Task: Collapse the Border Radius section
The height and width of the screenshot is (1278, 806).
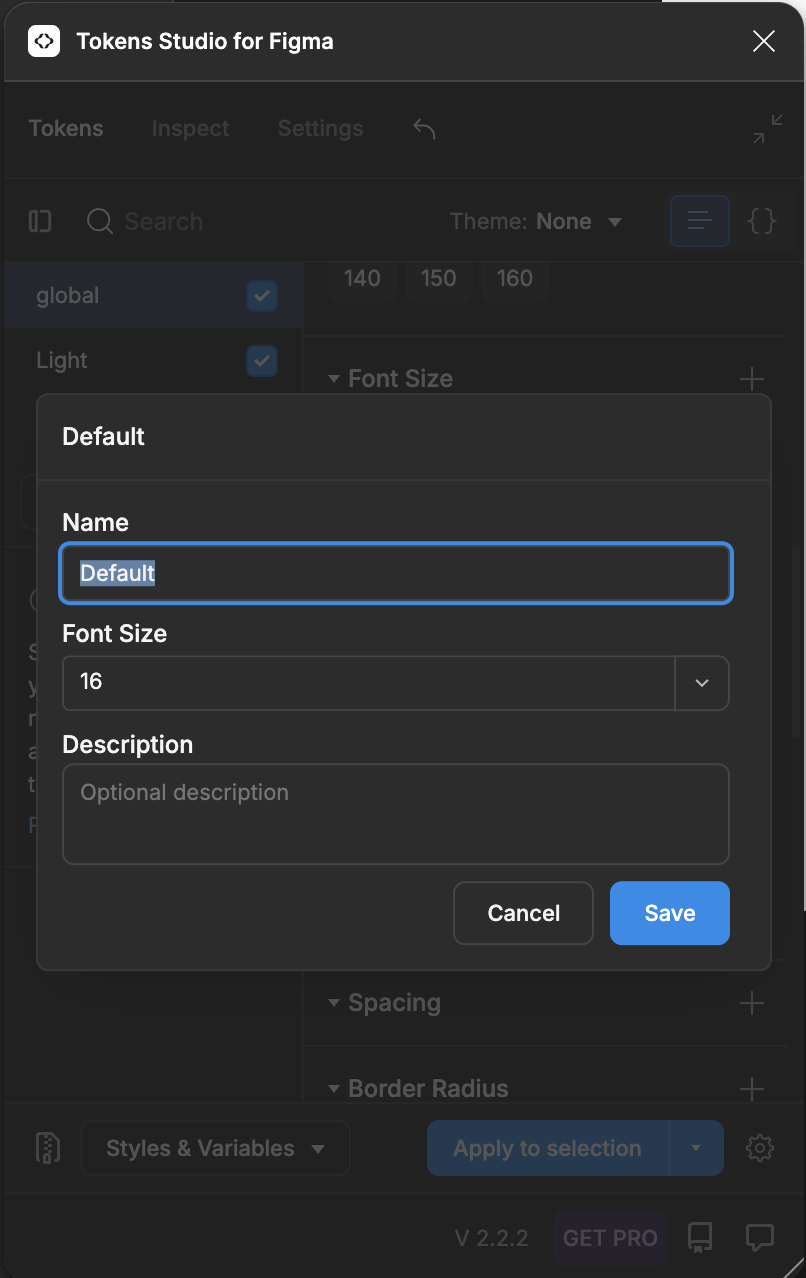Action: 418,1088
